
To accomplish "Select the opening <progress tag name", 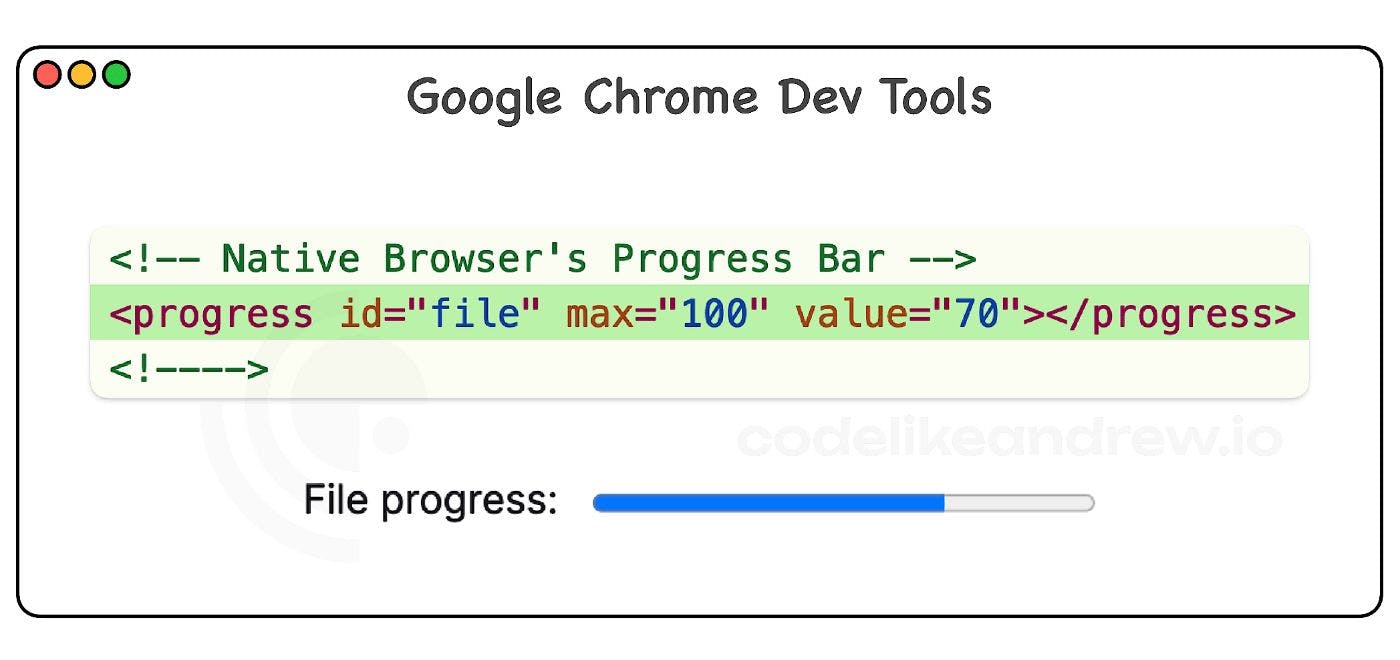I will [211, 315].
